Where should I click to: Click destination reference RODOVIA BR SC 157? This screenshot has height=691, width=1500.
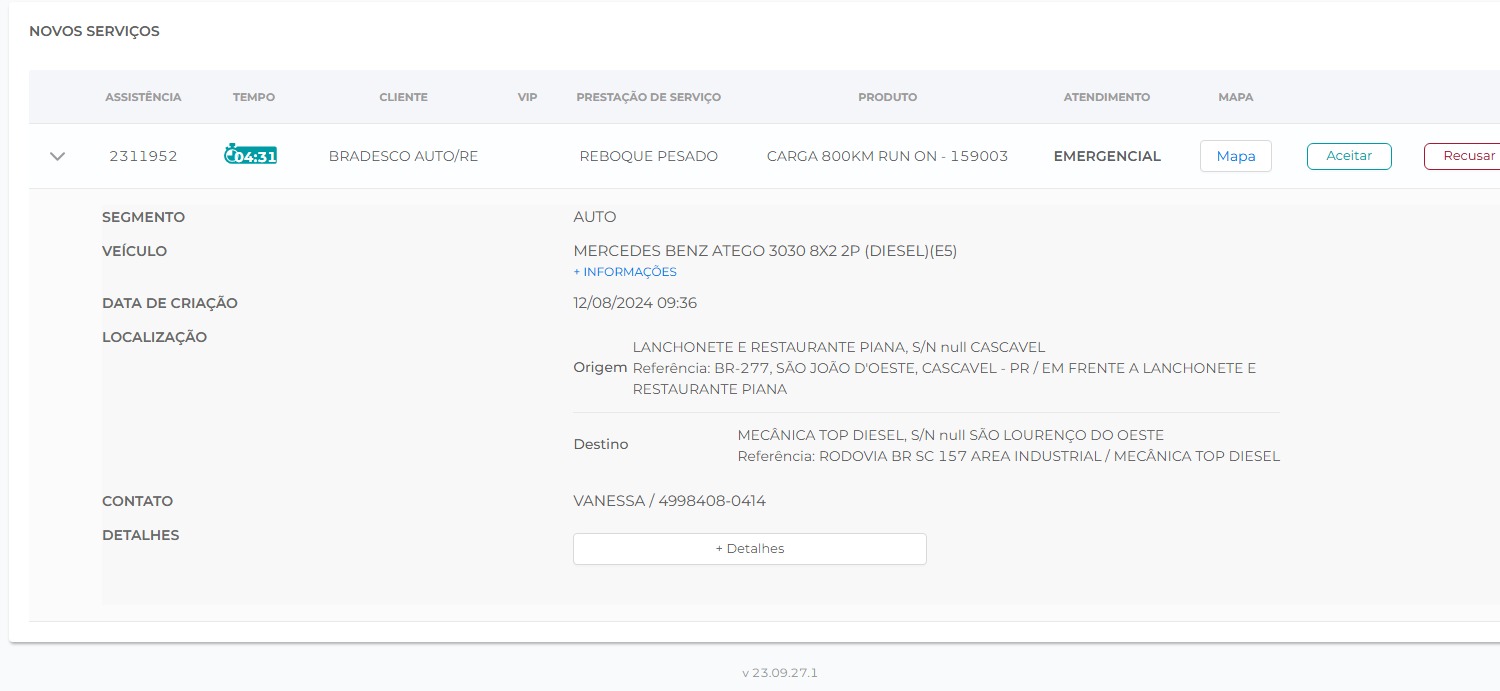coord(1008,456)
